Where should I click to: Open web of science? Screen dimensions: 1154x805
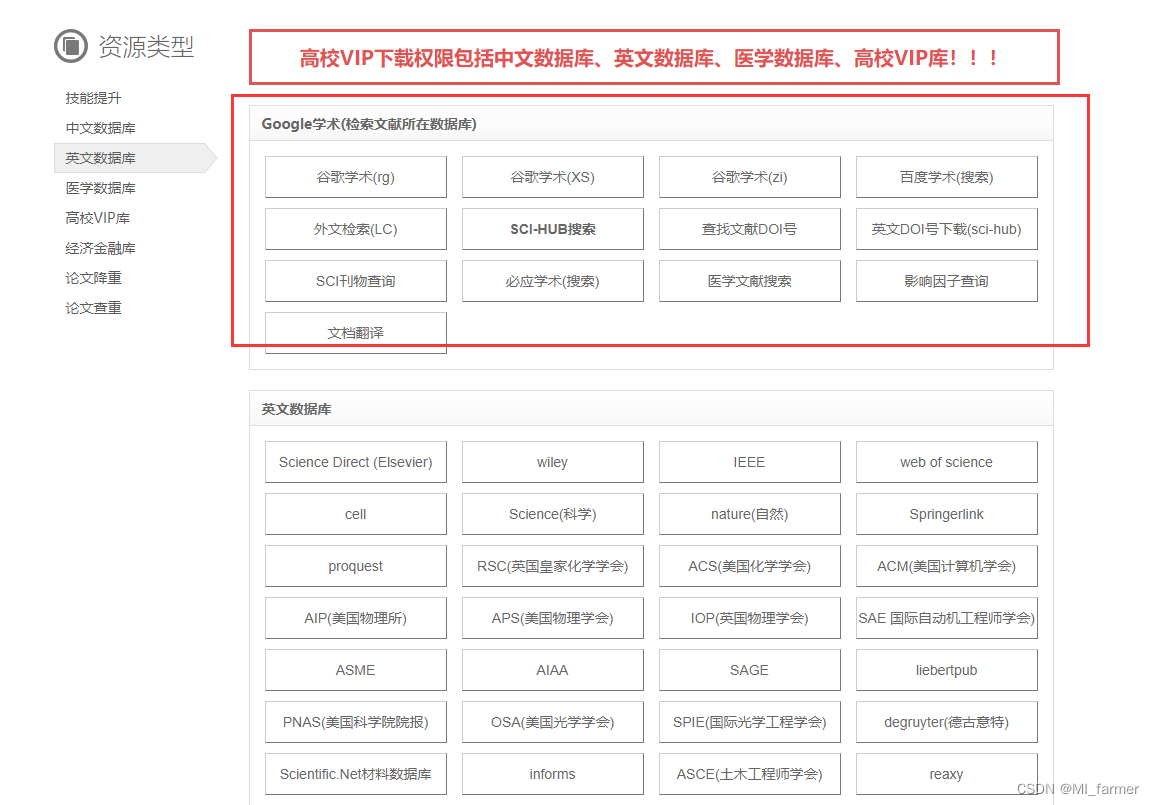tap(946, 462)
